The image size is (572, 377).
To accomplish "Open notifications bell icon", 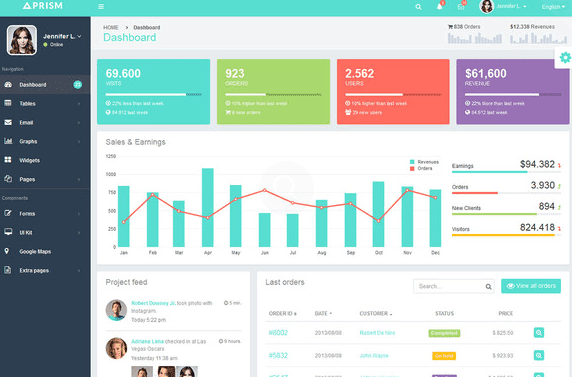I will [440, 7].
